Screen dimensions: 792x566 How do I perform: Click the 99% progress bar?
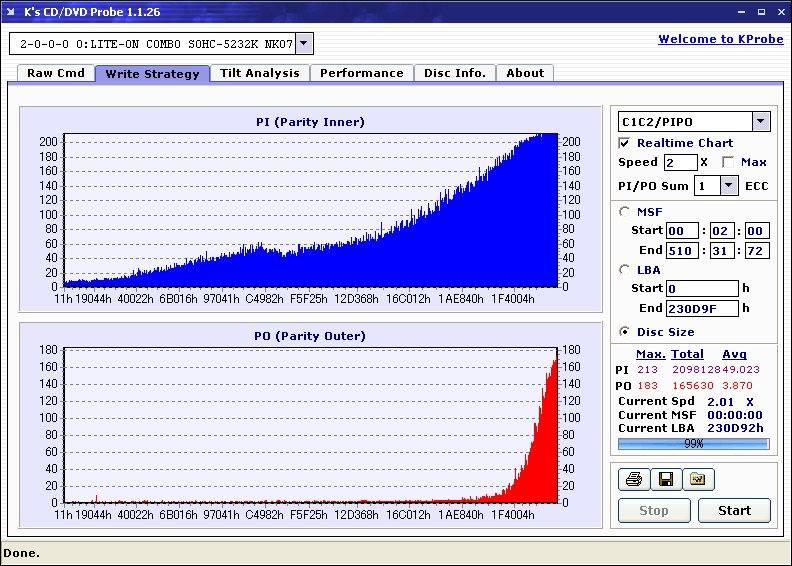click(x=694, y=444)
